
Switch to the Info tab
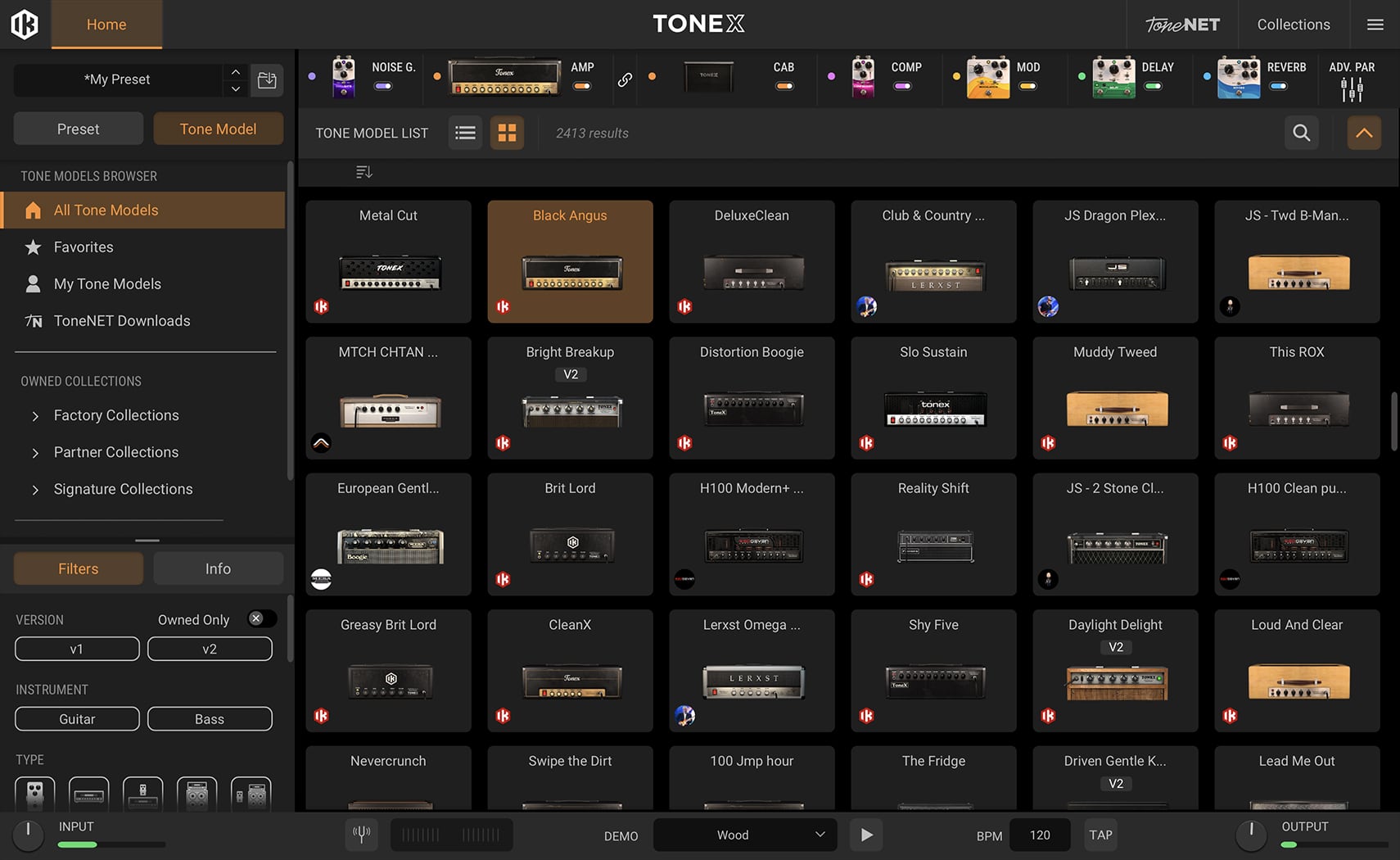coord(218,568)
